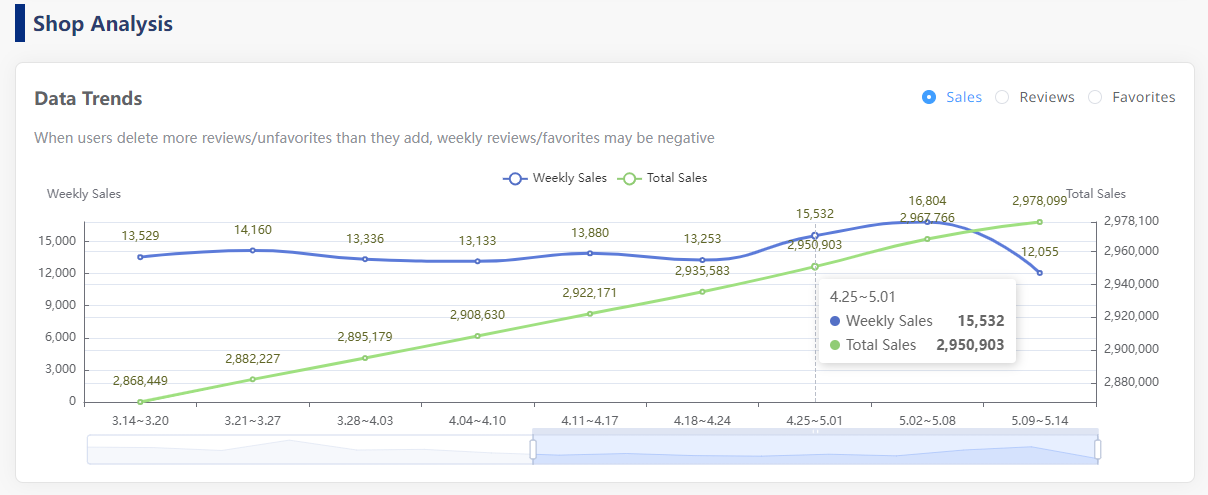
Task: Click the unselected left part of zoom bar
Action: click(310, 450)
